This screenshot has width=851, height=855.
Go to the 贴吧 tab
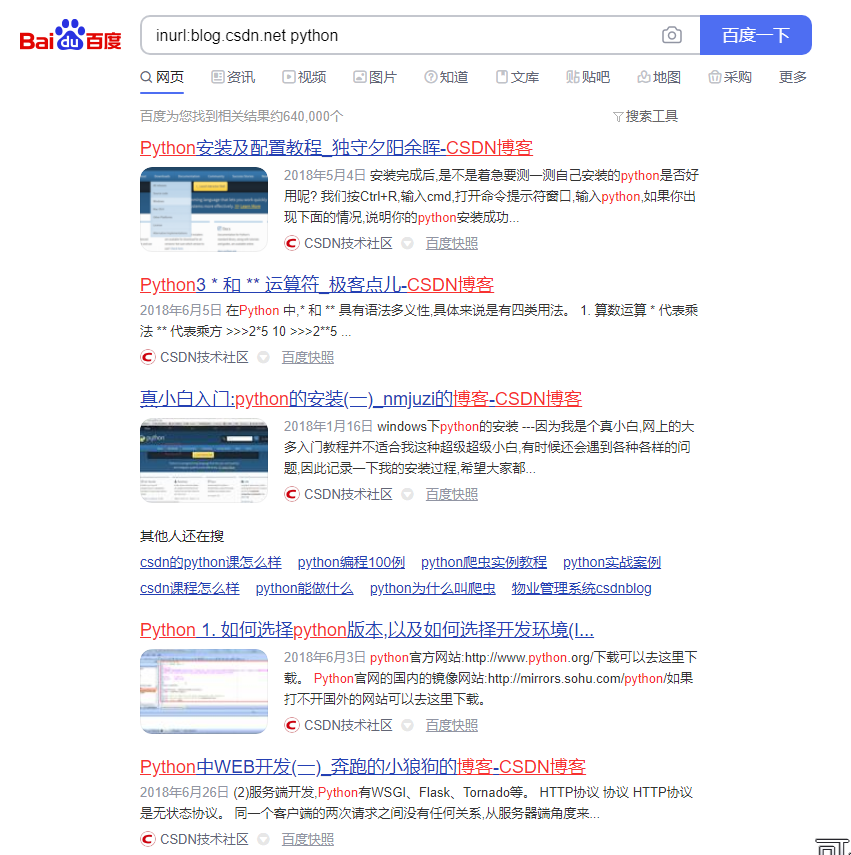click(588, 77)
